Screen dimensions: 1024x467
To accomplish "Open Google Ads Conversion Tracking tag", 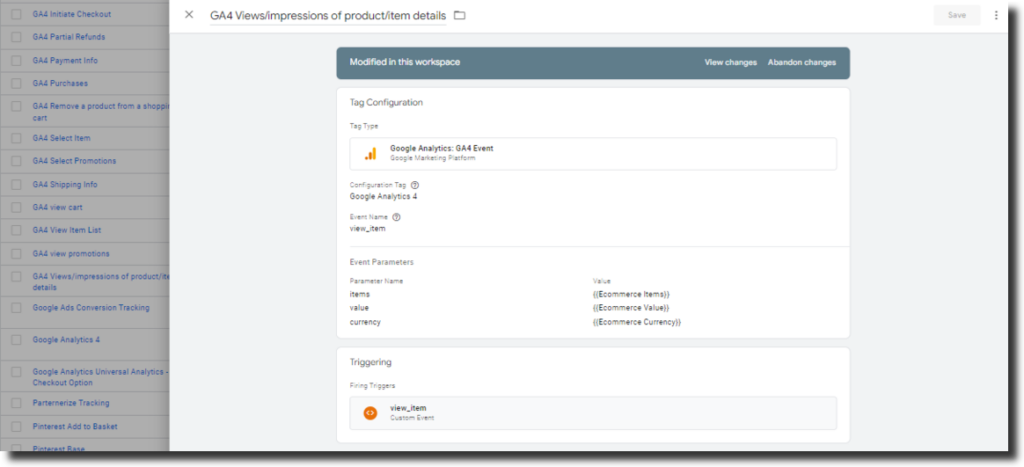I will click(x=91, y=308).
